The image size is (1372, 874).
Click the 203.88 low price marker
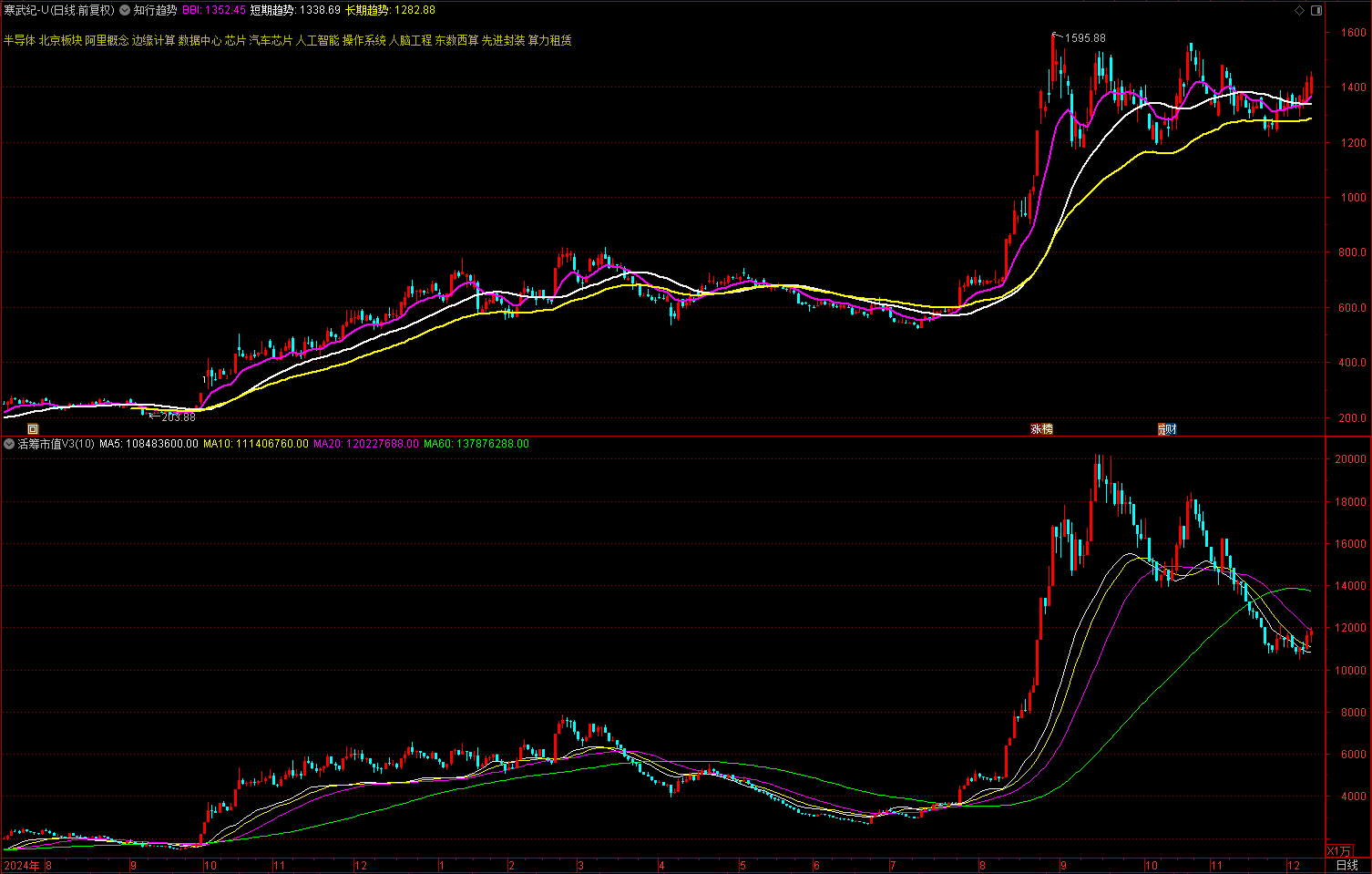click(x=178, y=417)
